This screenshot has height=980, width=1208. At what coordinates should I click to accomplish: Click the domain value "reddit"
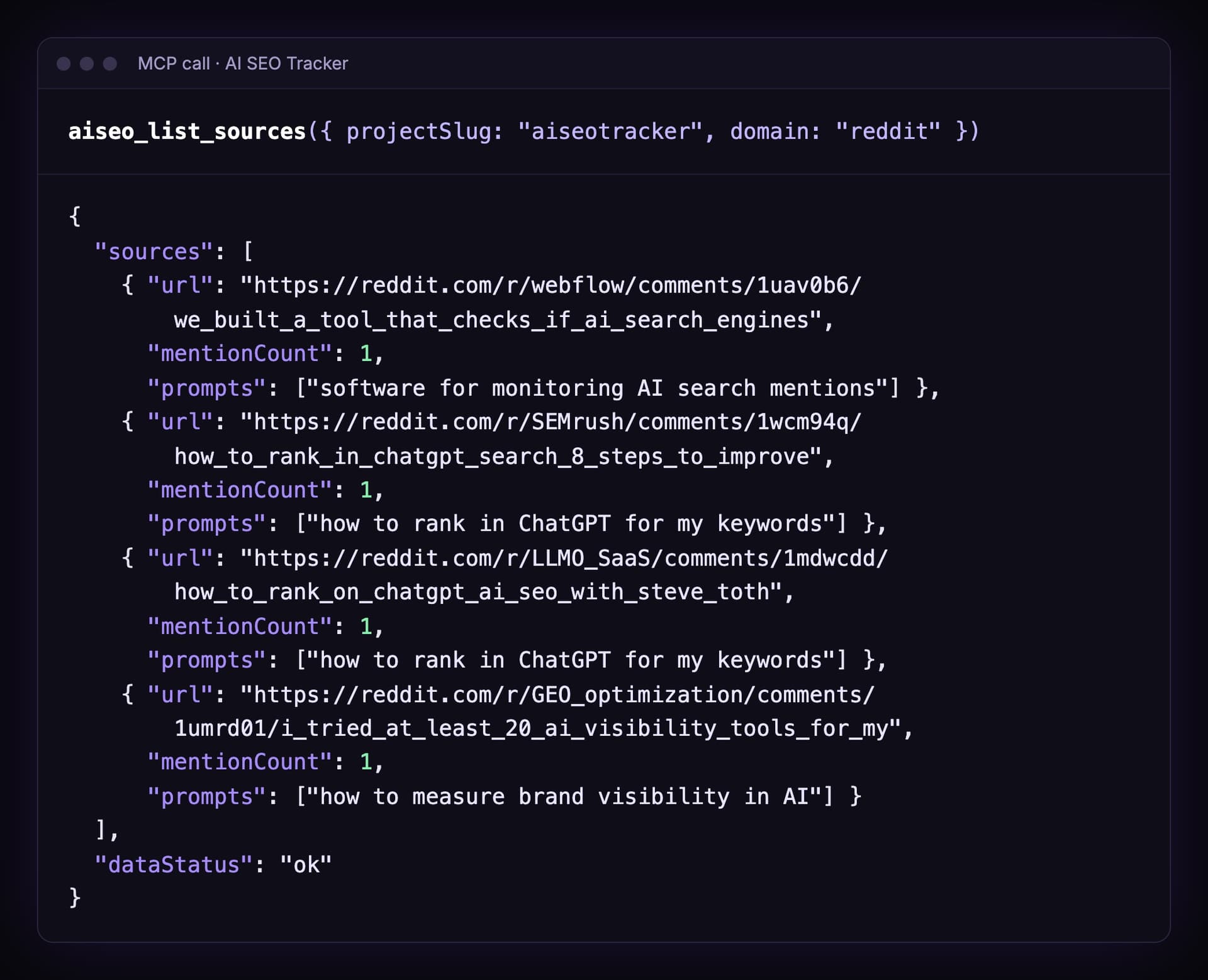pos(888,131)
